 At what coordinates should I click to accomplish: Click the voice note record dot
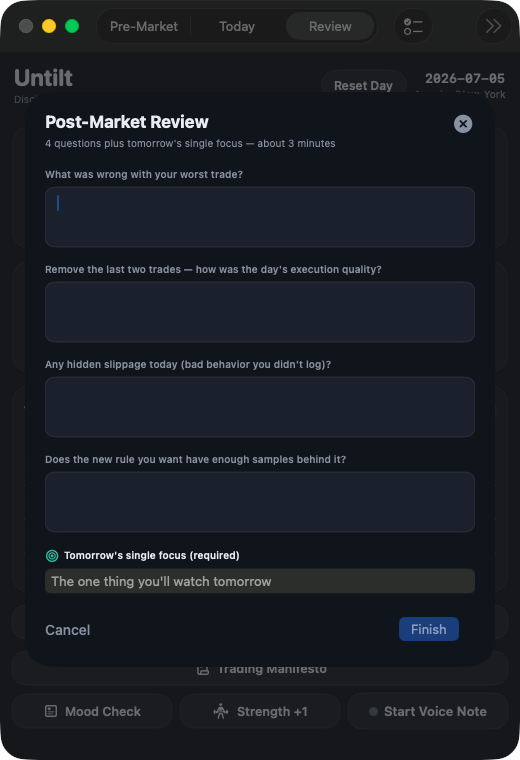tap(373, 711)
